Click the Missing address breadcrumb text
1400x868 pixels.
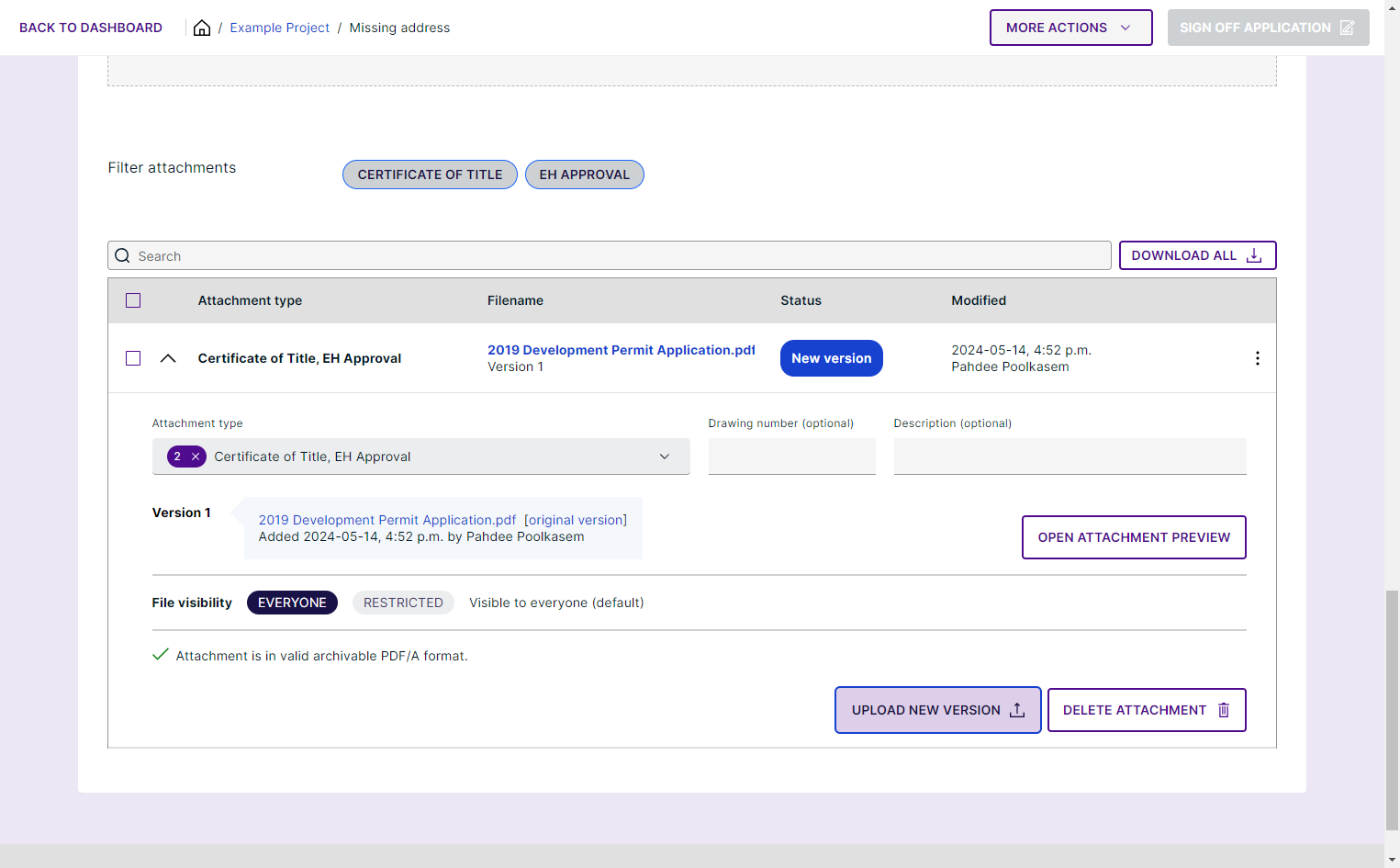(399, 28)
